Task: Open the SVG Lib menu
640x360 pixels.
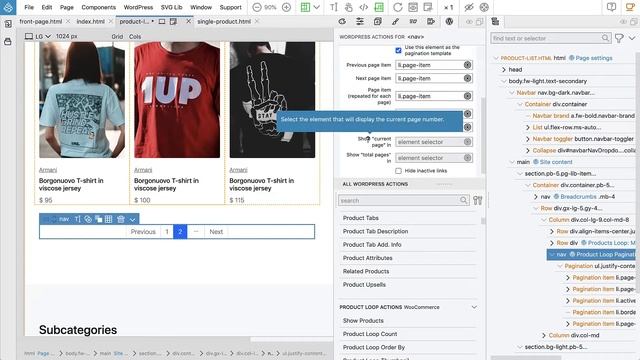Action: [x=171, y=7]
